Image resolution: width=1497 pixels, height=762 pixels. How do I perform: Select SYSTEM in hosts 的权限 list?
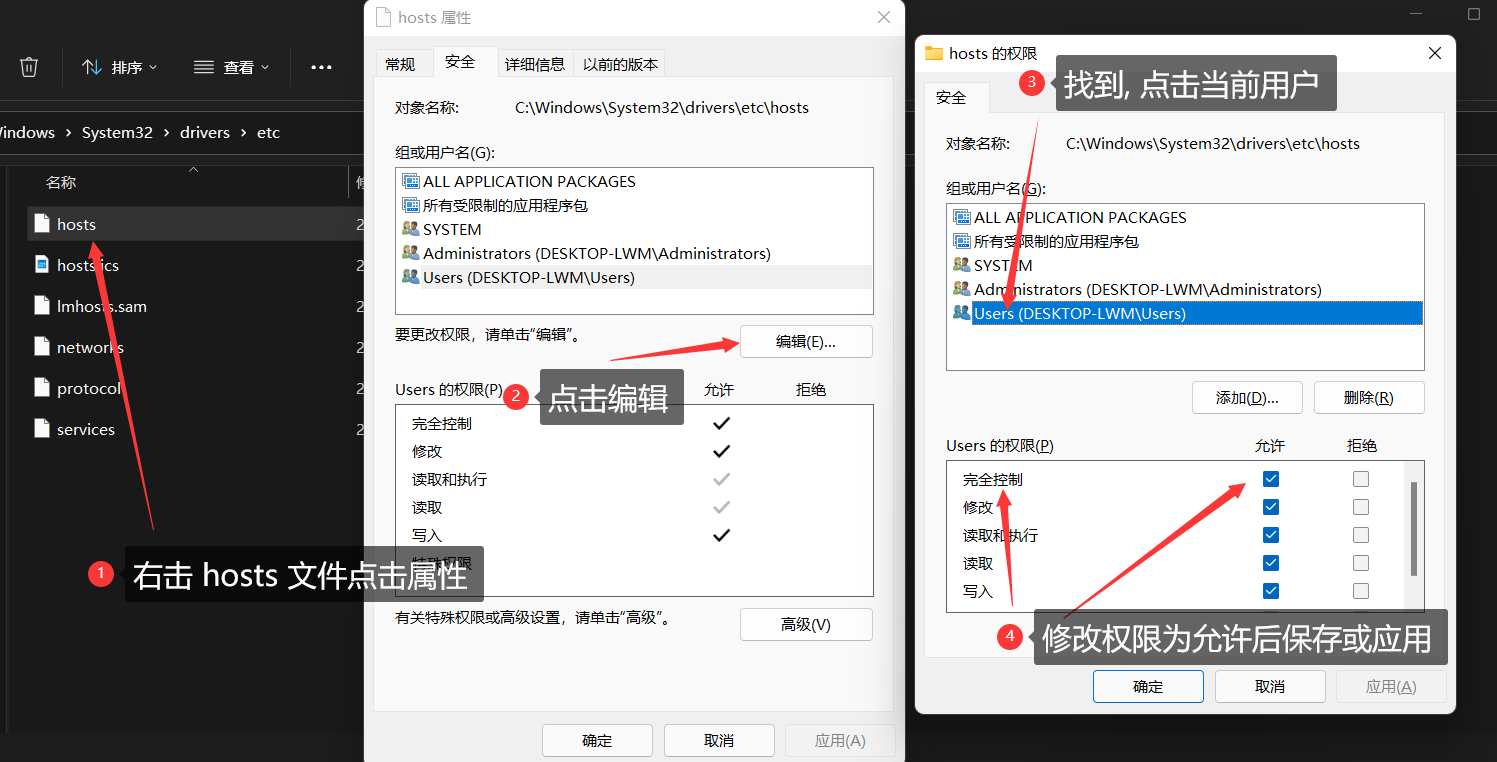1185,265
